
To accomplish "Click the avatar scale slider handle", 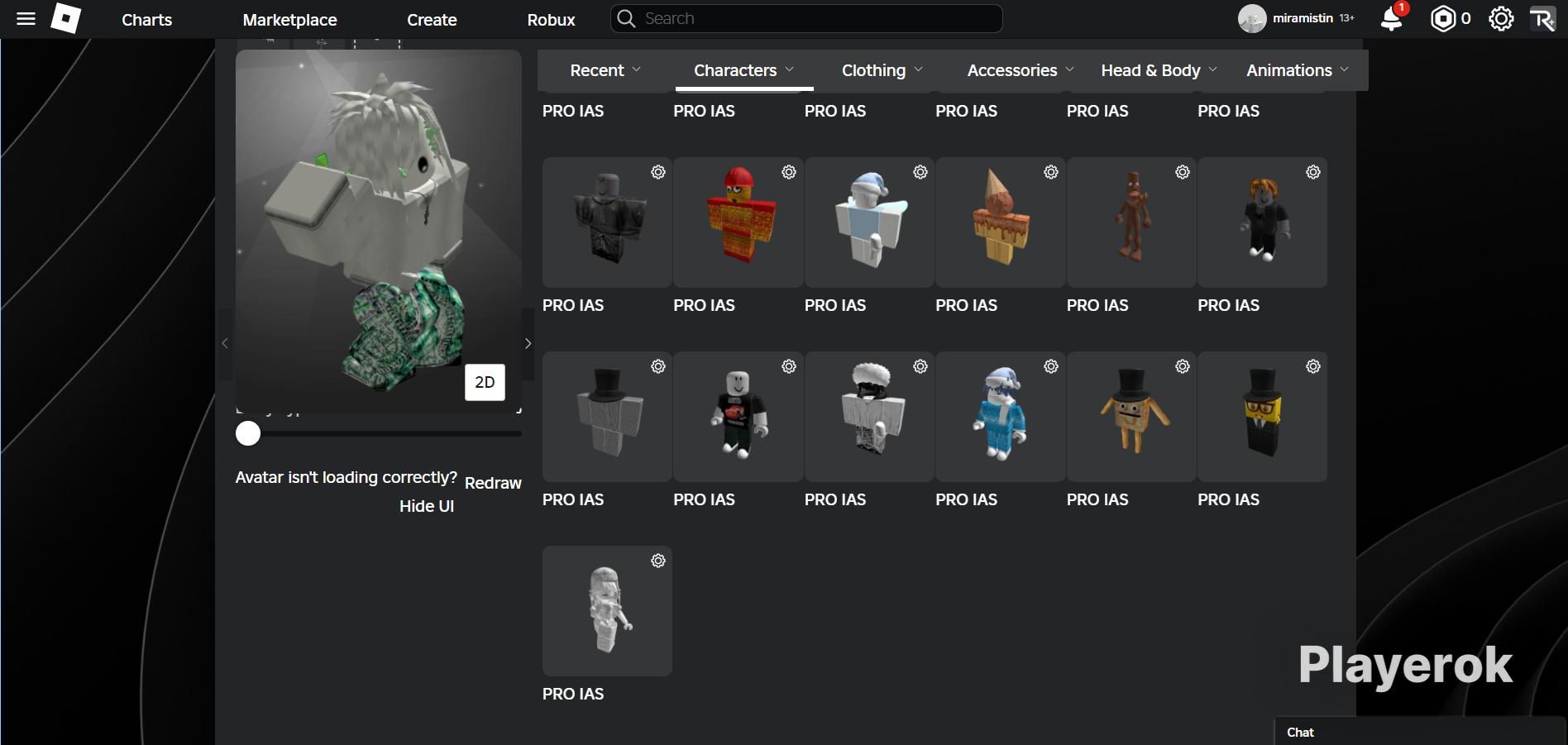I will [248, 433].
